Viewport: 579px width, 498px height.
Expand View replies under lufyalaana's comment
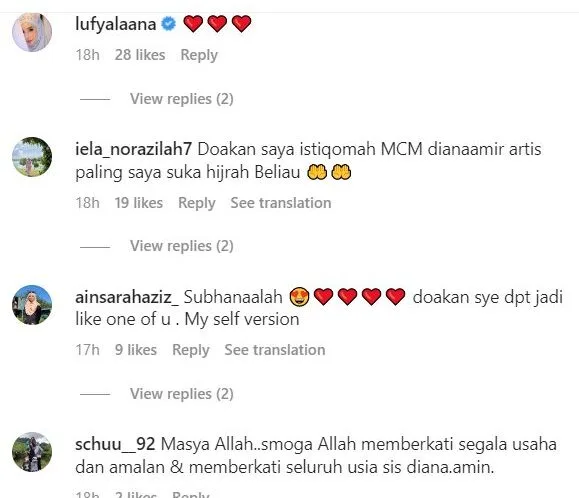pyautogui.click(x=182, y=99)
